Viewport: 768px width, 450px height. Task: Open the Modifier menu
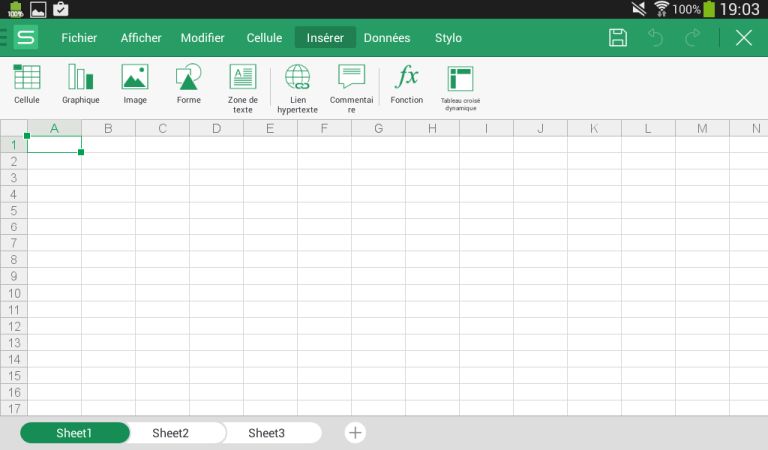click(202, 38)
